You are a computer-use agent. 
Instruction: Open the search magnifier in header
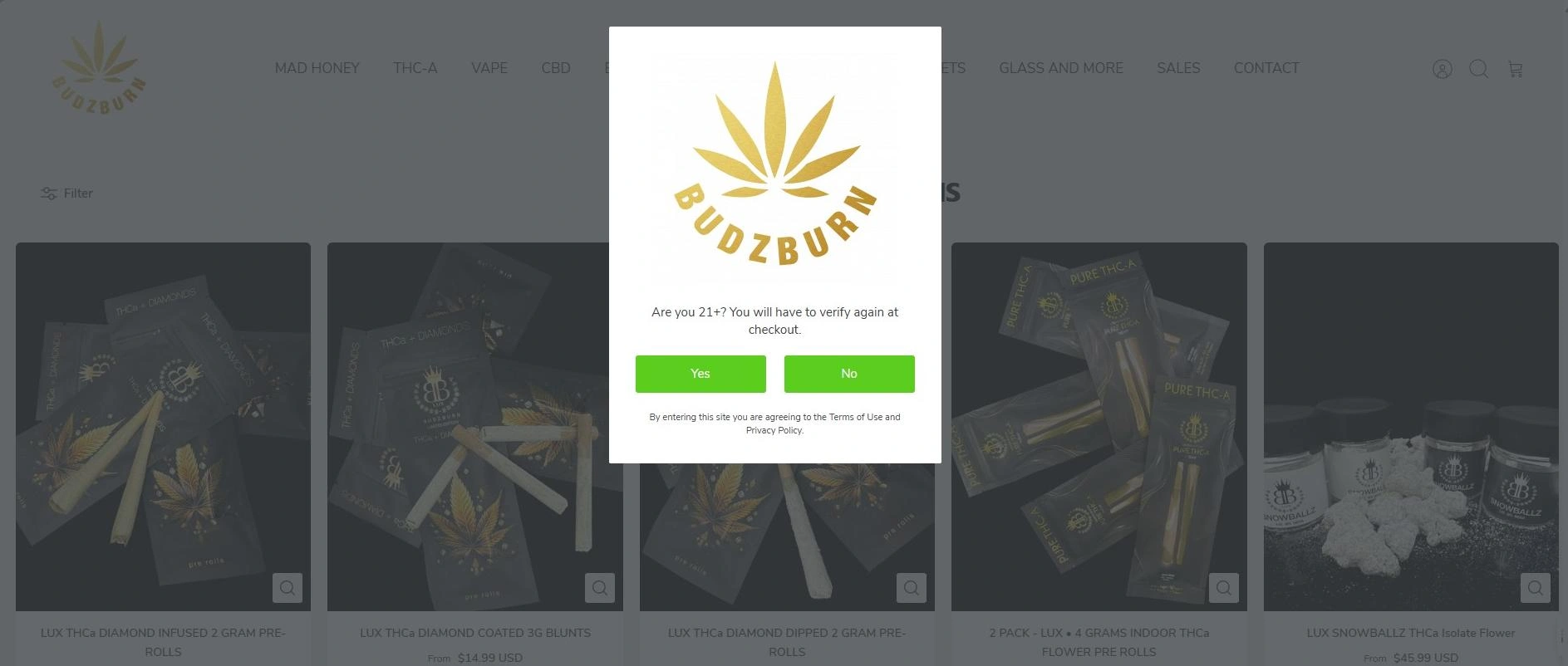[x=1478, y=69]
